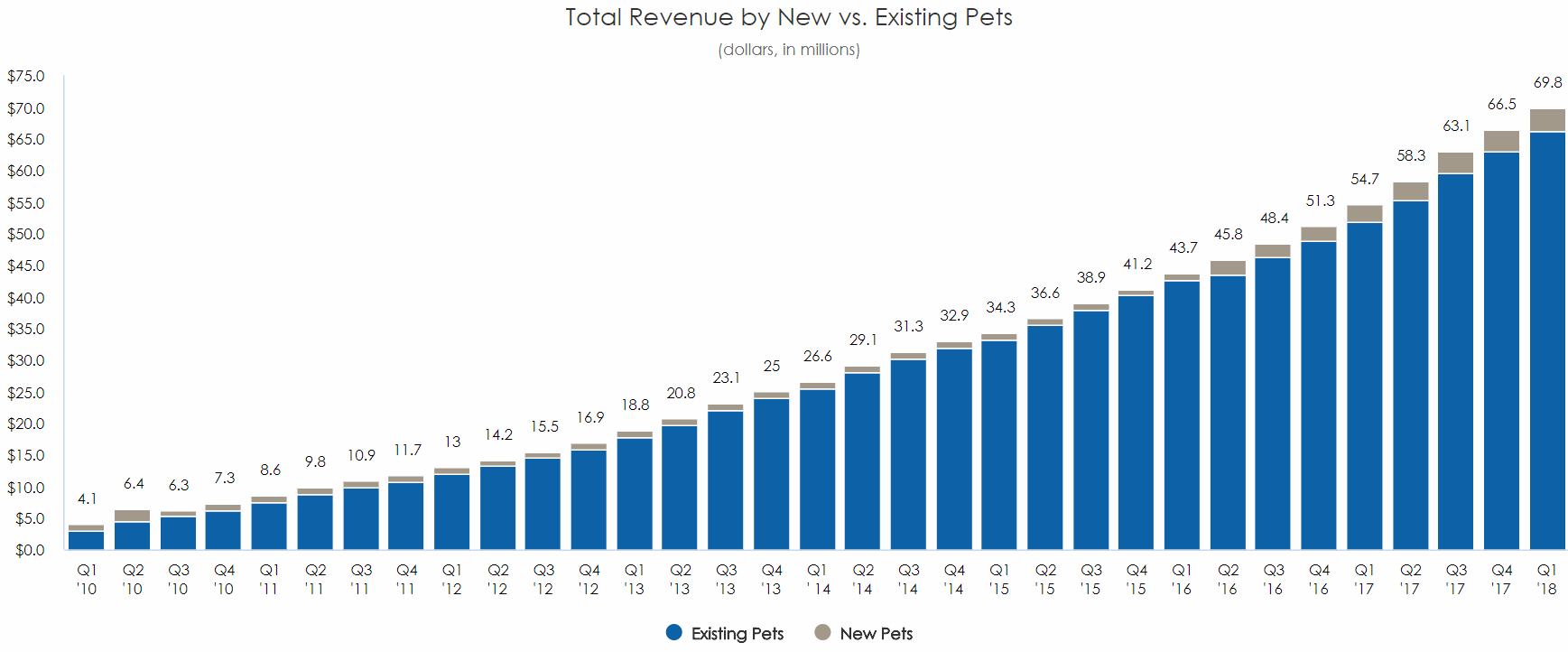Click the 31.3 data label
The width and height of the screenshot is (1568, 652).
pos(908,326)
